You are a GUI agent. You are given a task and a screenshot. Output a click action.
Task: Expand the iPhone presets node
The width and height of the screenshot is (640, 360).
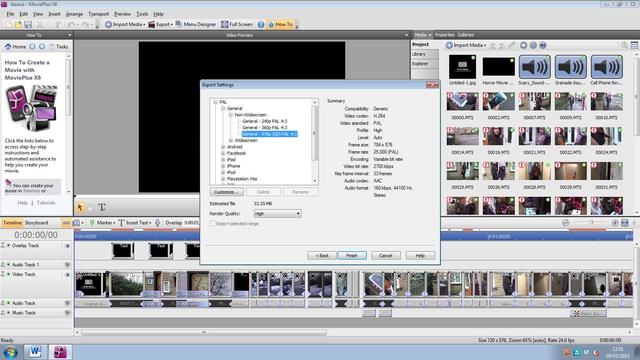pos(223,166)
